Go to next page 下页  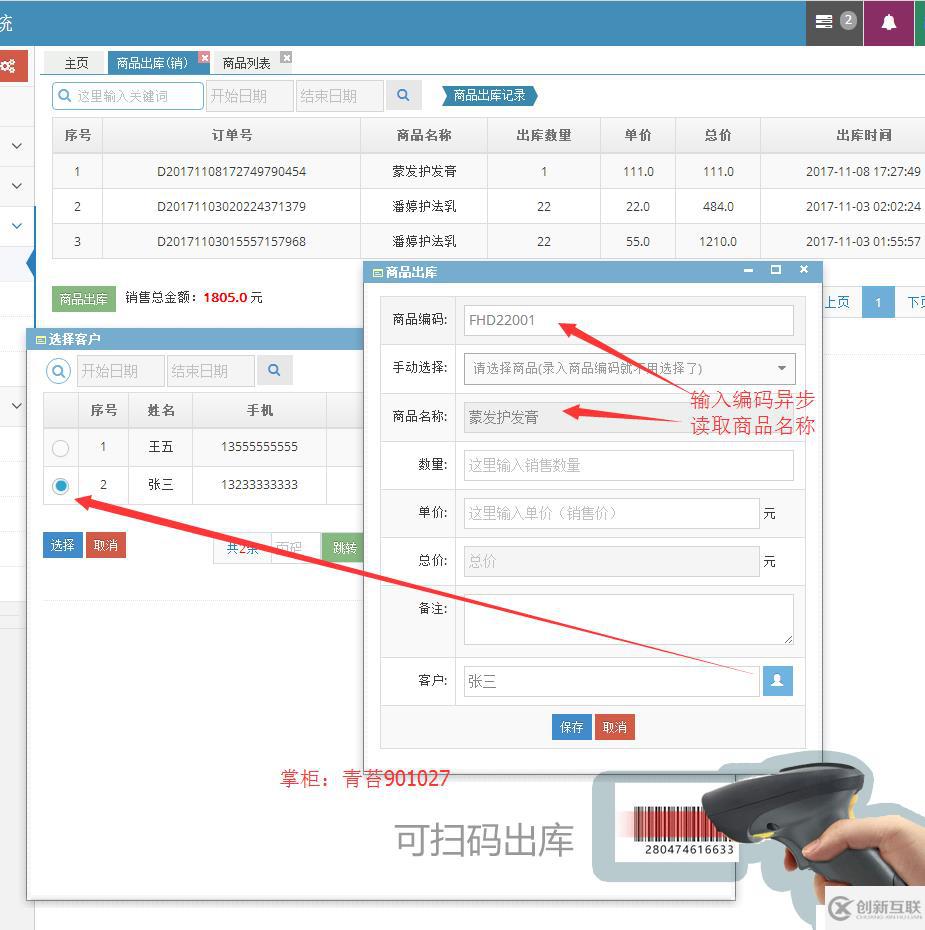pos(913,302)
